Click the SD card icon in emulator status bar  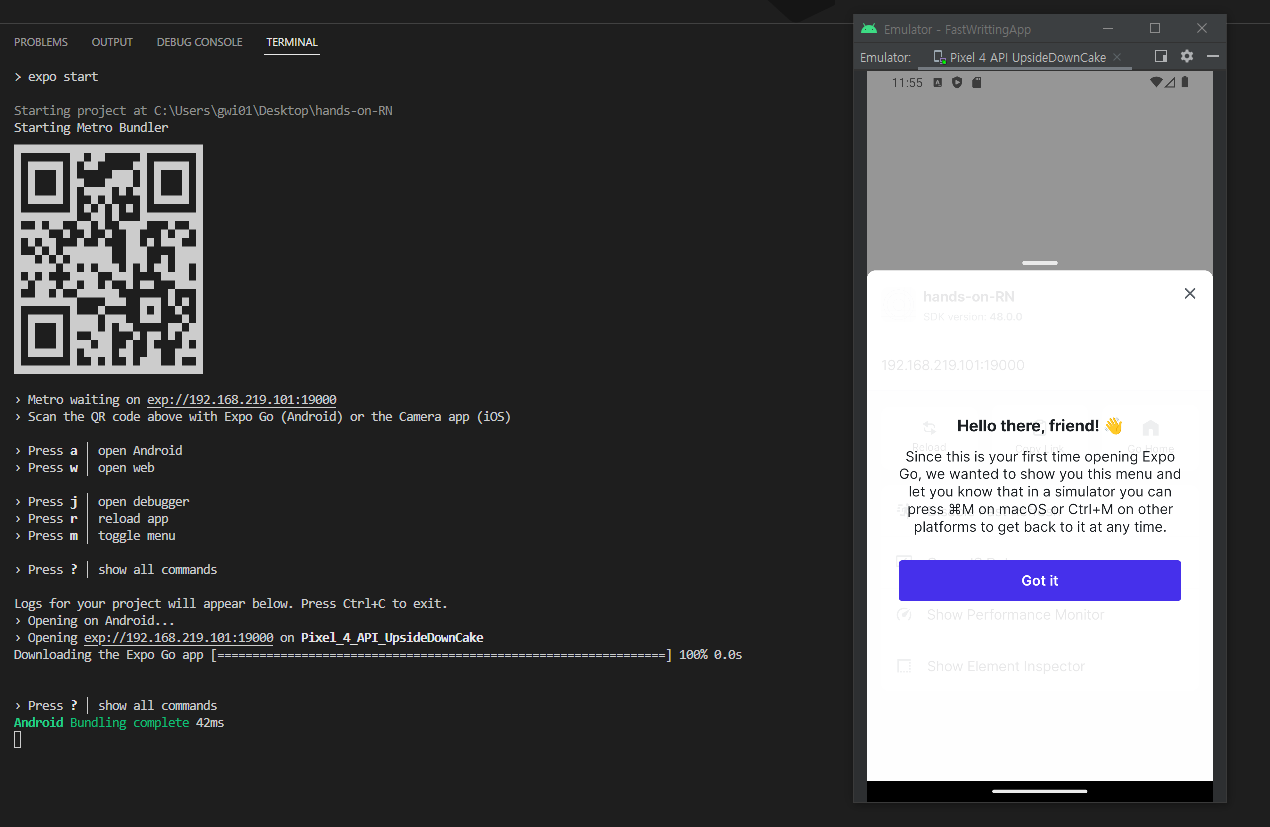point(977,82)
